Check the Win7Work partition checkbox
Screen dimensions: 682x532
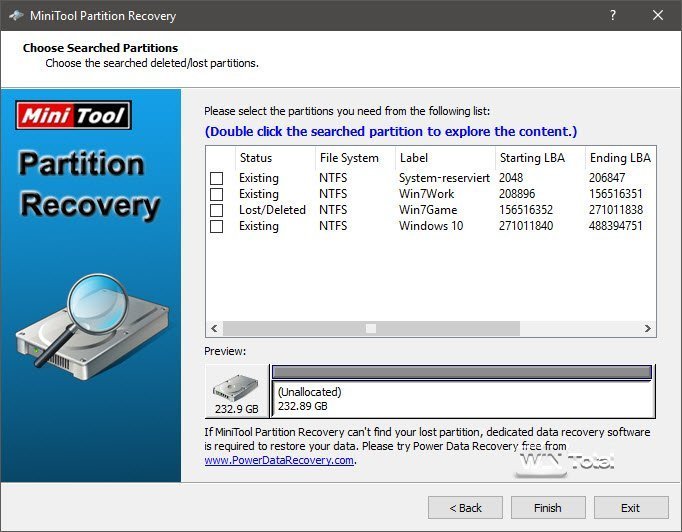[x=216, y=194]
